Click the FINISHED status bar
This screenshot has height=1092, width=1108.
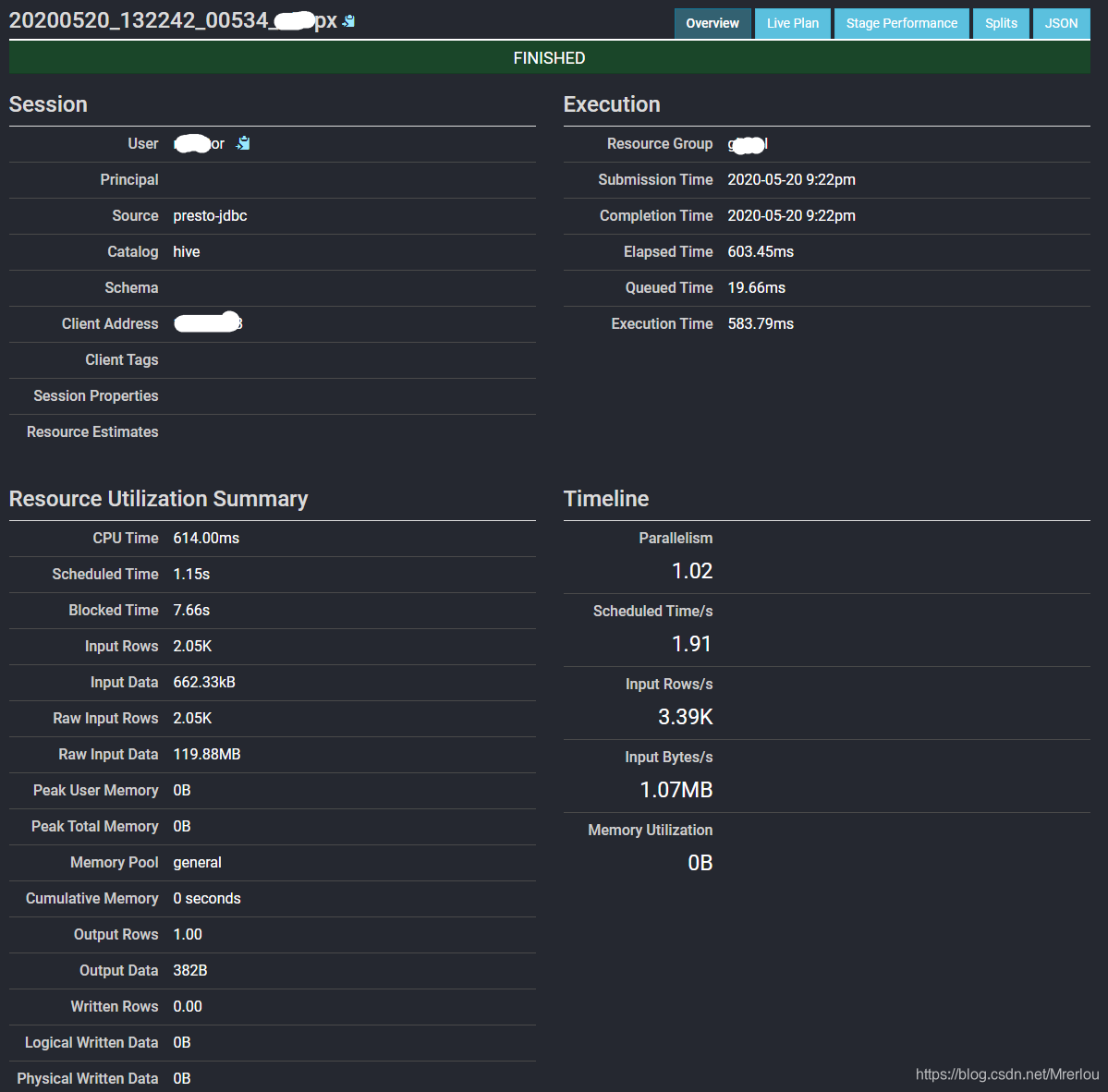549,58
